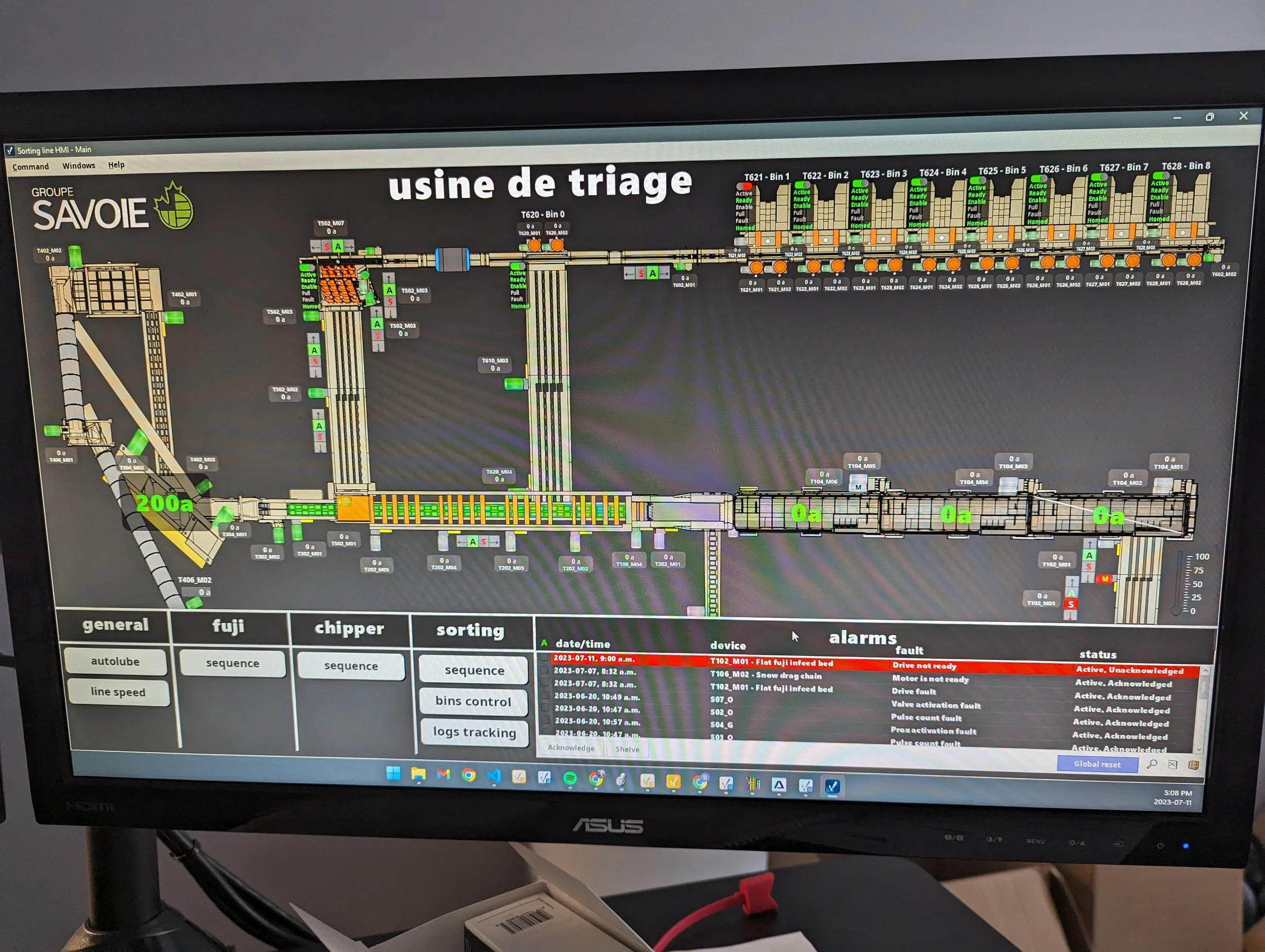The image size is (1265, 952).
Task: Tick the checkbox on the Snow drag chain alarm
Action: pyautogui.click(x=544, y=670)
